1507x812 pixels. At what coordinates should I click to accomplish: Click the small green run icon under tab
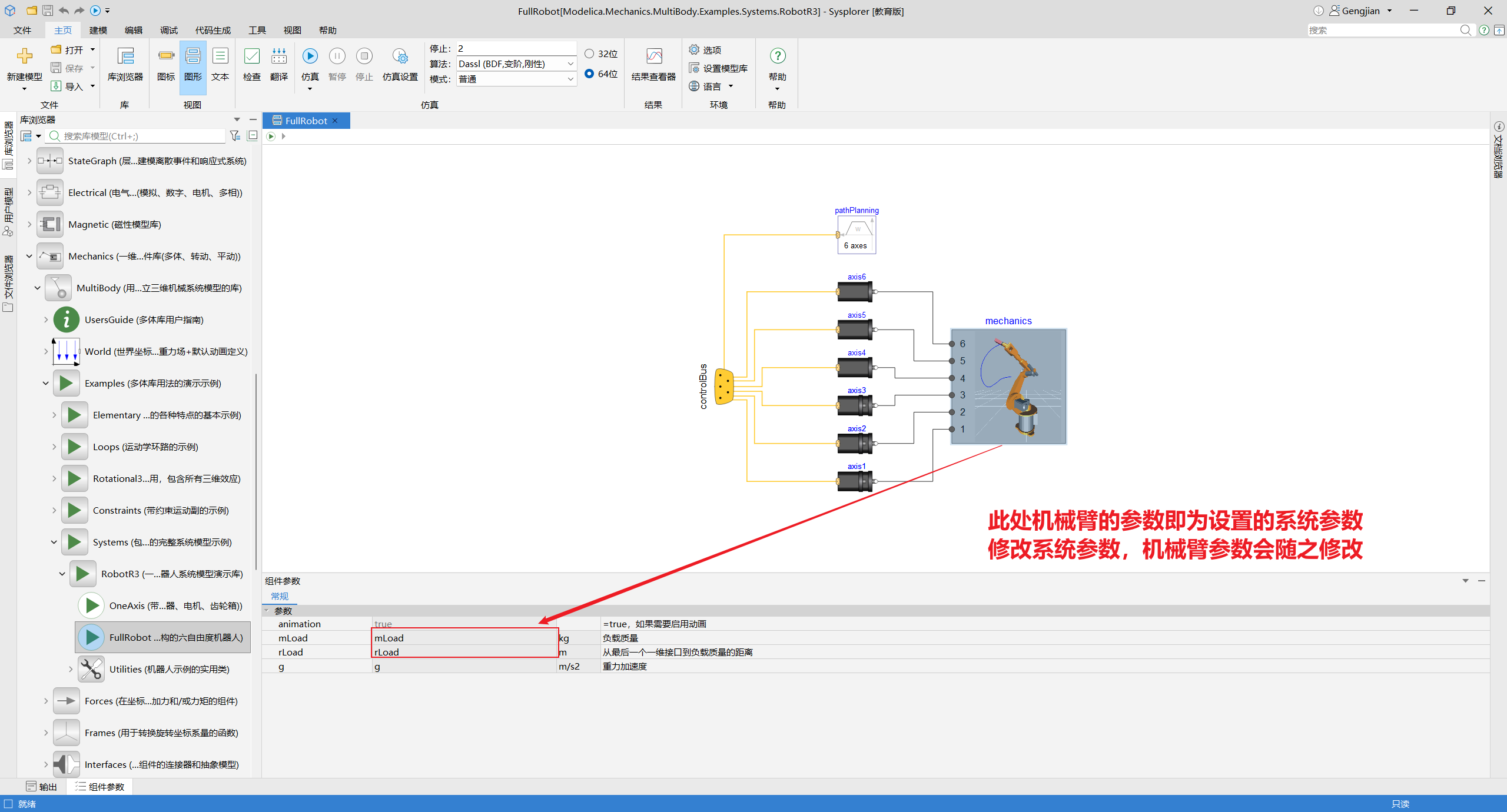coord(271,136)
